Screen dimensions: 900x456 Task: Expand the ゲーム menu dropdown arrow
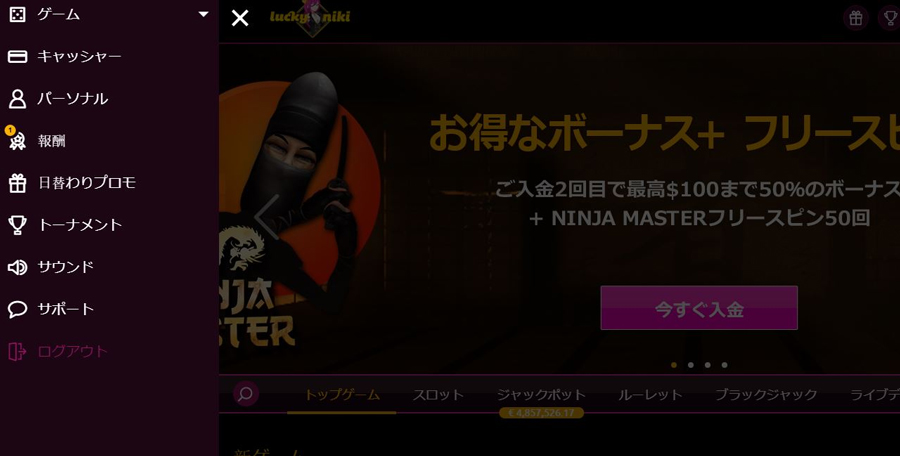coord(203,14)
